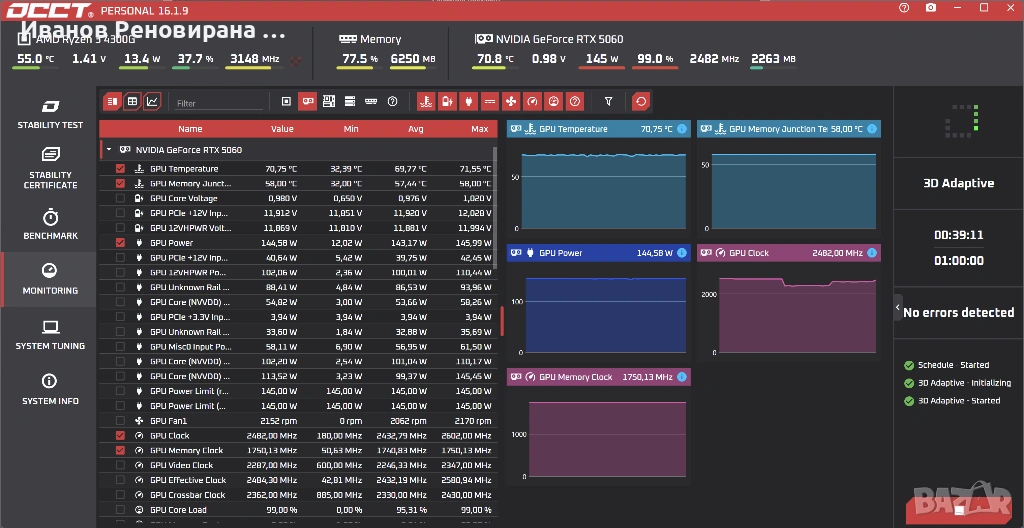The image size is (1024, 528).
Task: Collapse the right side panel arrow
Action: (898, 307)
